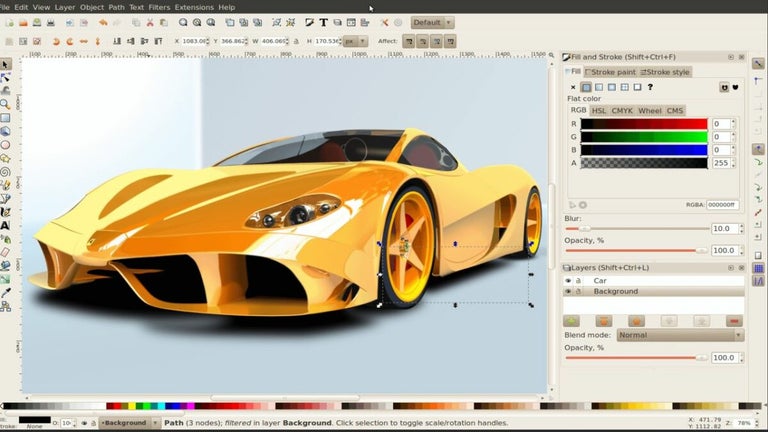Toggle visibility of the Car layer
Screen dimensions: 768x432
[568, 281]
